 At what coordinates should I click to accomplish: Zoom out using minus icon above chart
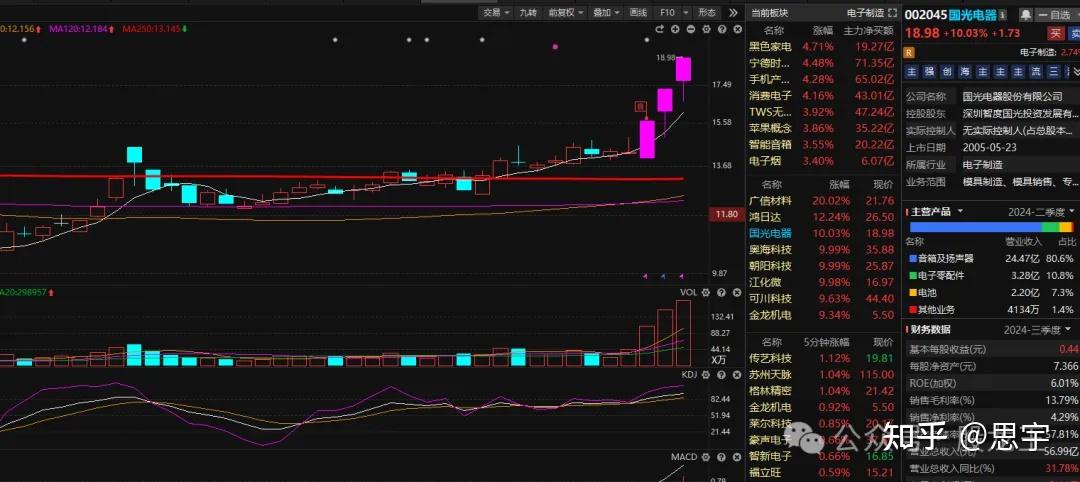688,31
